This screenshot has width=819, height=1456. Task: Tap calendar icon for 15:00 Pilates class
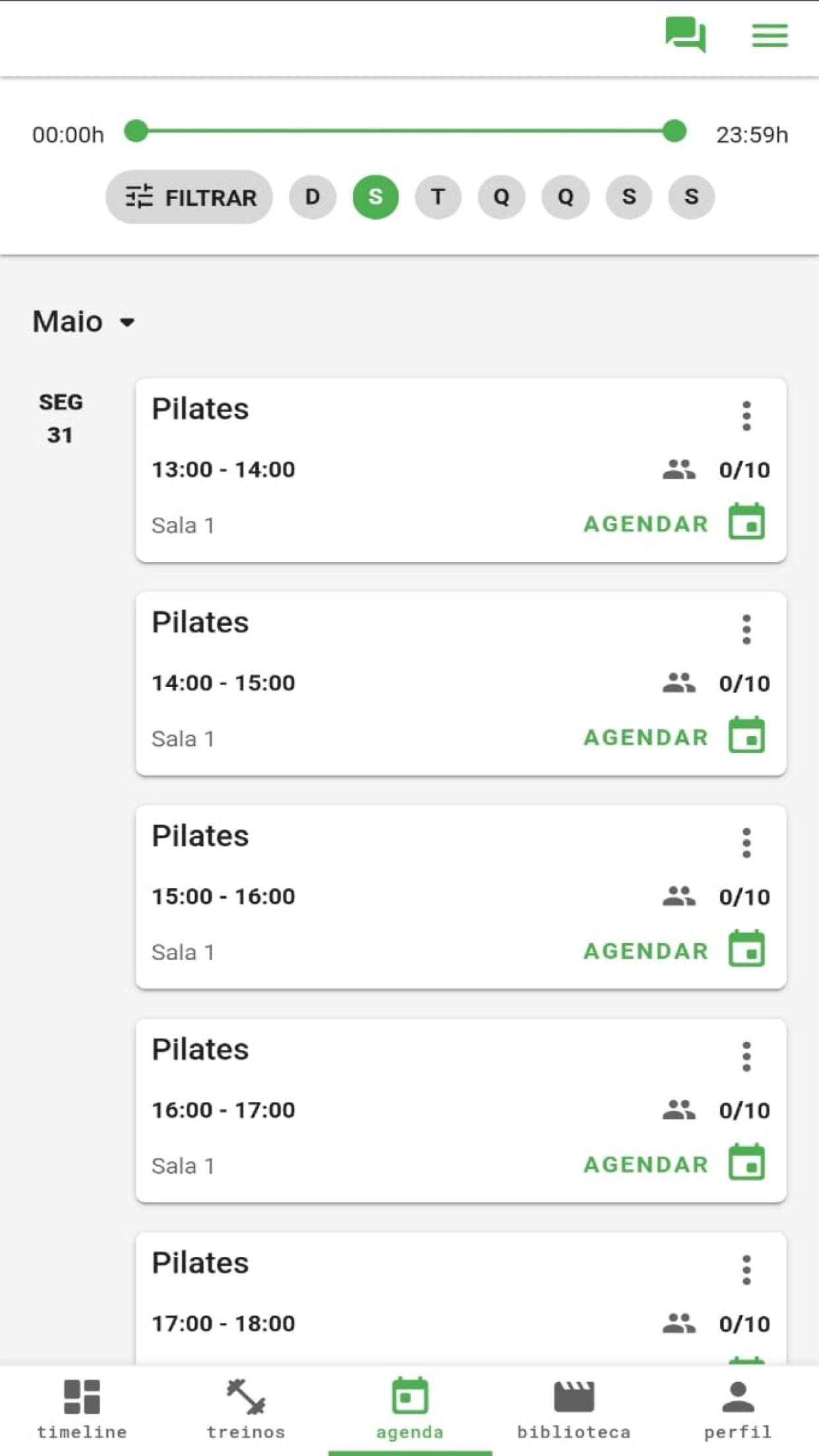746,949
